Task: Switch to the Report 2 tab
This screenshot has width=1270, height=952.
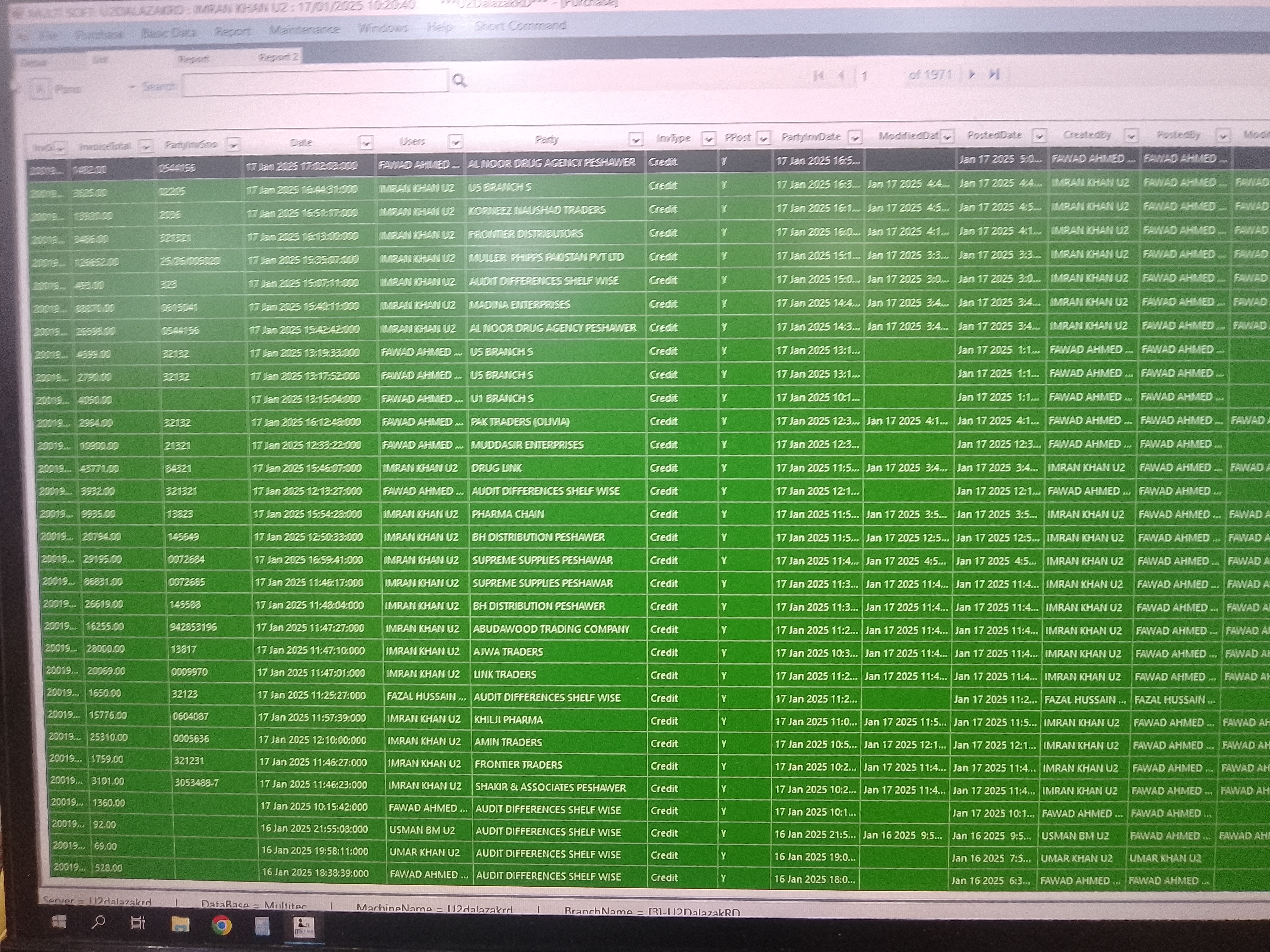Action: (278, 57)
